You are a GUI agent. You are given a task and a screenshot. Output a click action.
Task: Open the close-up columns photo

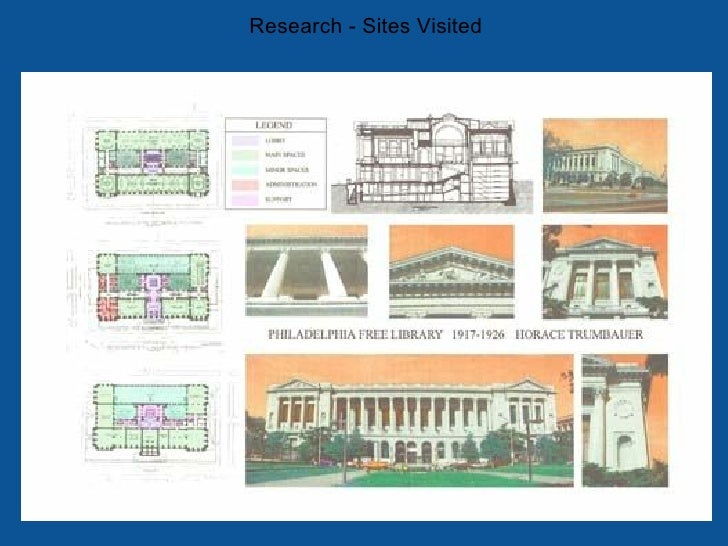pos(306,271)
